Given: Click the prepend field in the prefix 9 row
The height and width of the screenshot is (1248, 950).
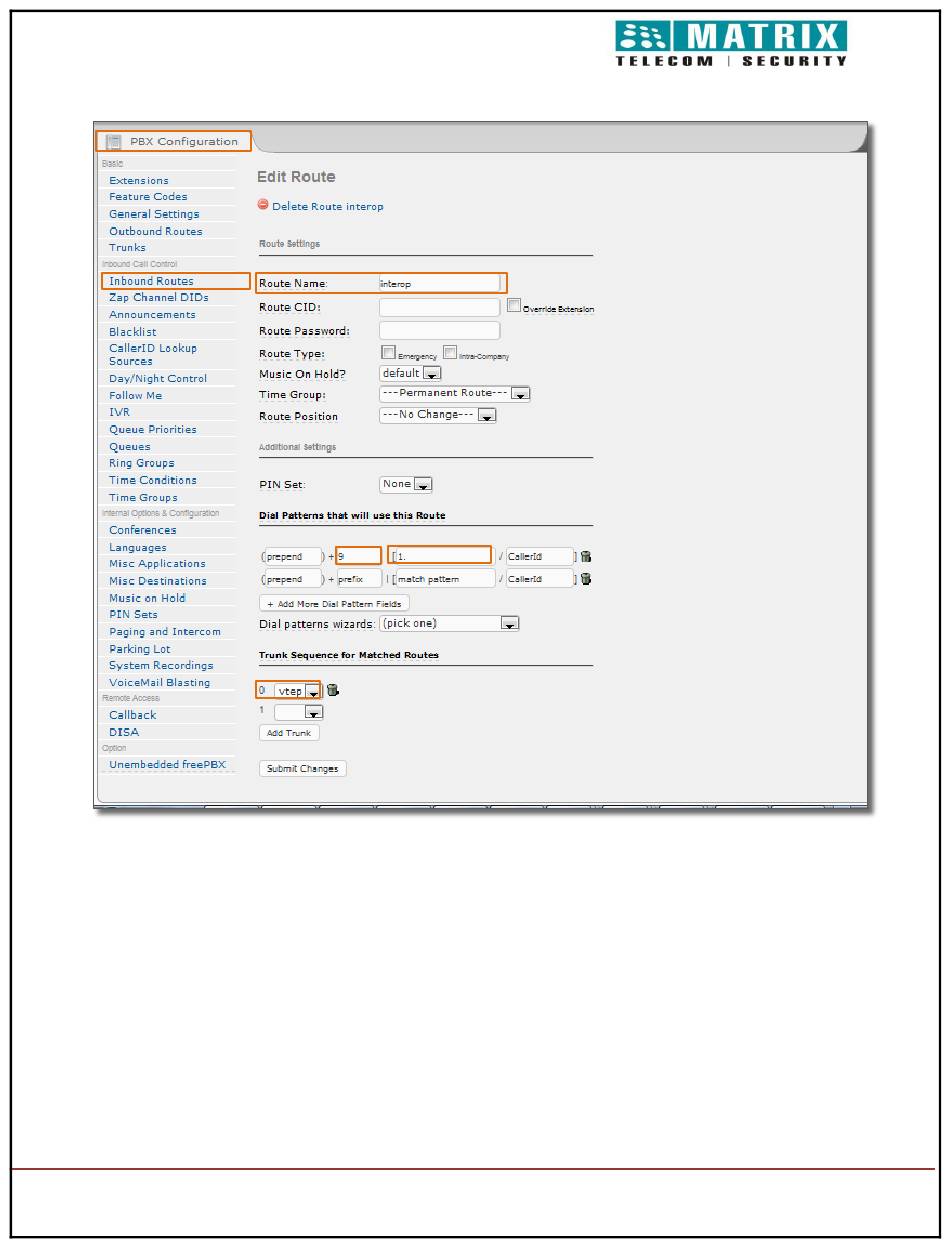Looking at the screenshot, I should (293, 556).
